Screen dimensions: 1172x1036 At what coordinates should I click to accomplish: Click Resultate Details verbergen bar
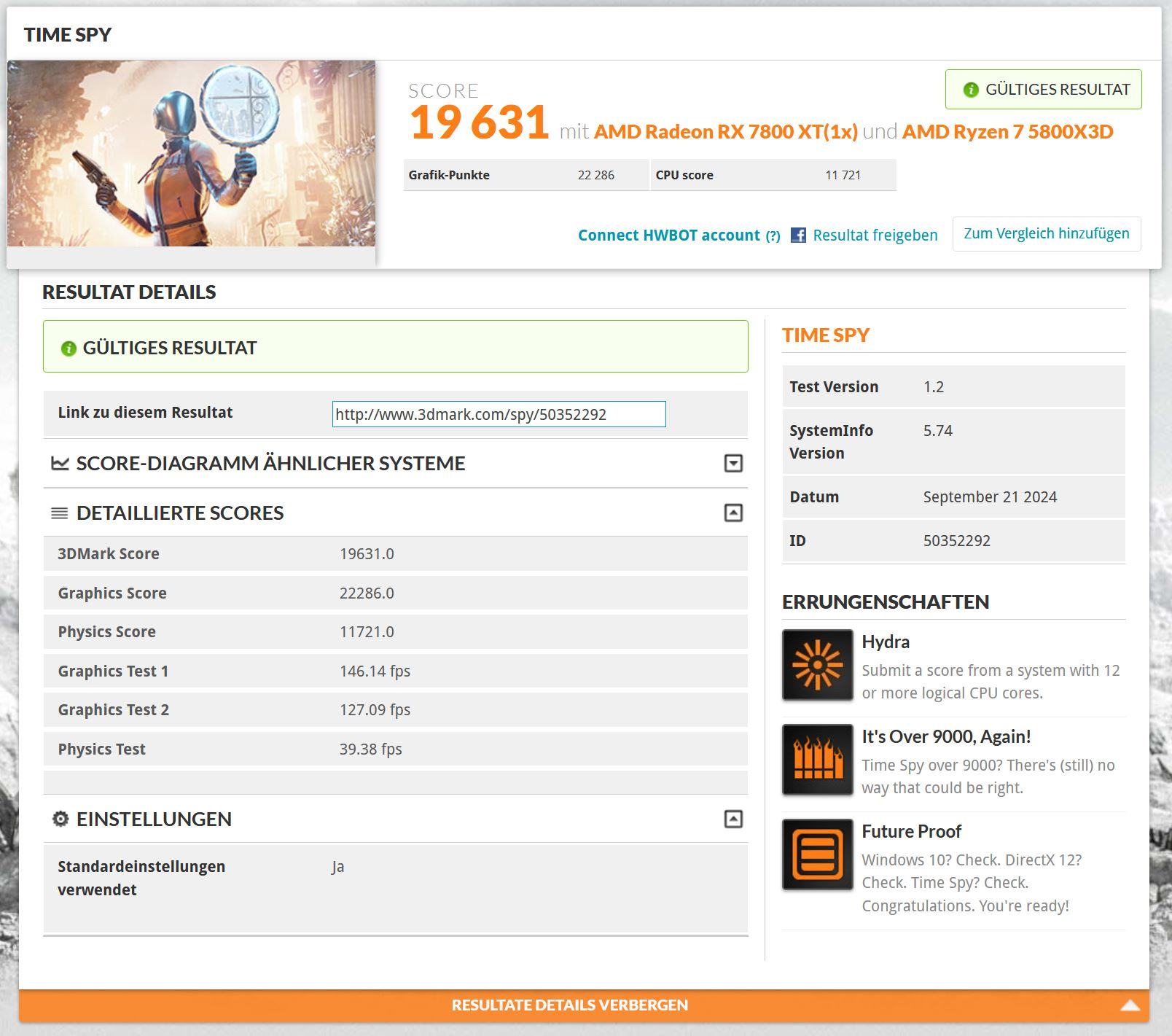pos(584,1005)
